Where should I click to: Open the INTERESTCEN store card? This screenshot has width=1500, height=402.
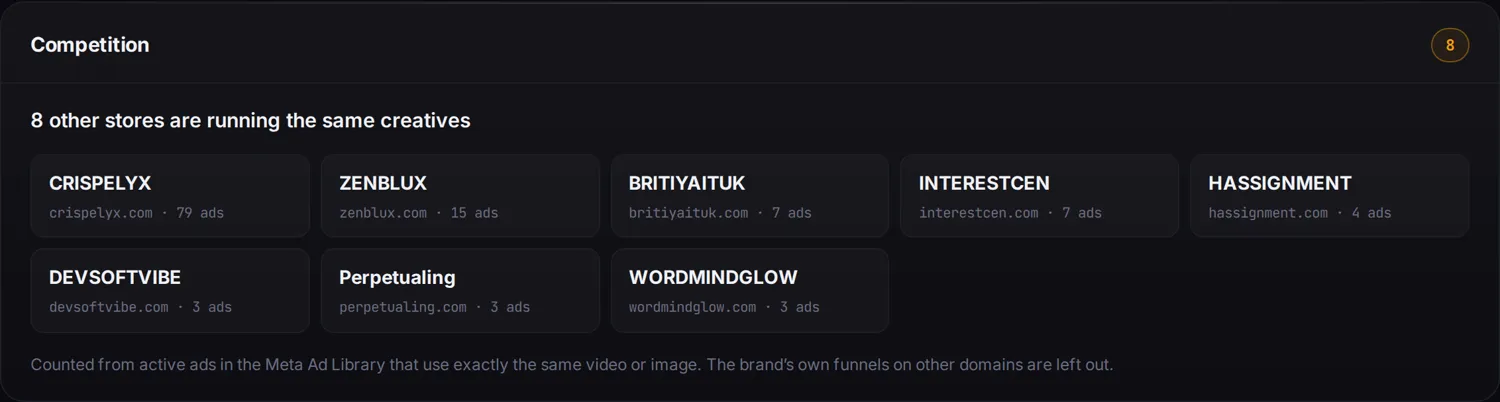1040,196
